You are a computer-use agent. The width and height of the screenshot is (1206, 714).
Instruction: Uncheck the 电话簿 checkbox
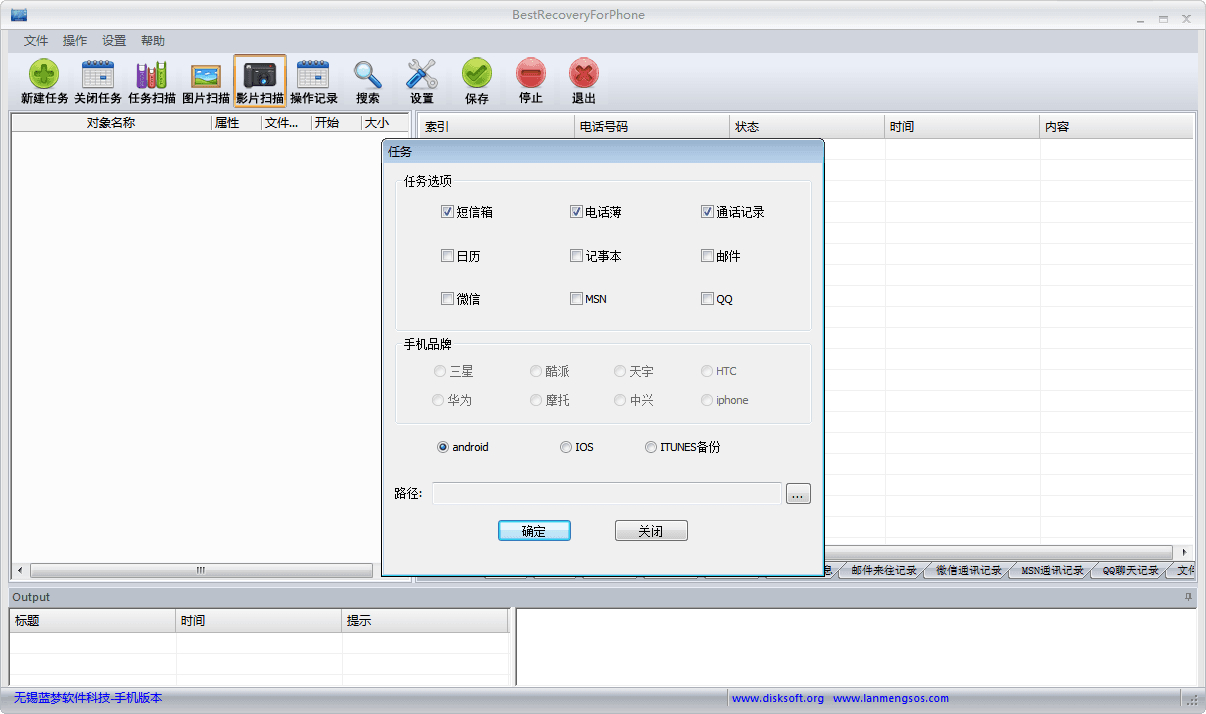pyautogui.click(x=576, y=212)
